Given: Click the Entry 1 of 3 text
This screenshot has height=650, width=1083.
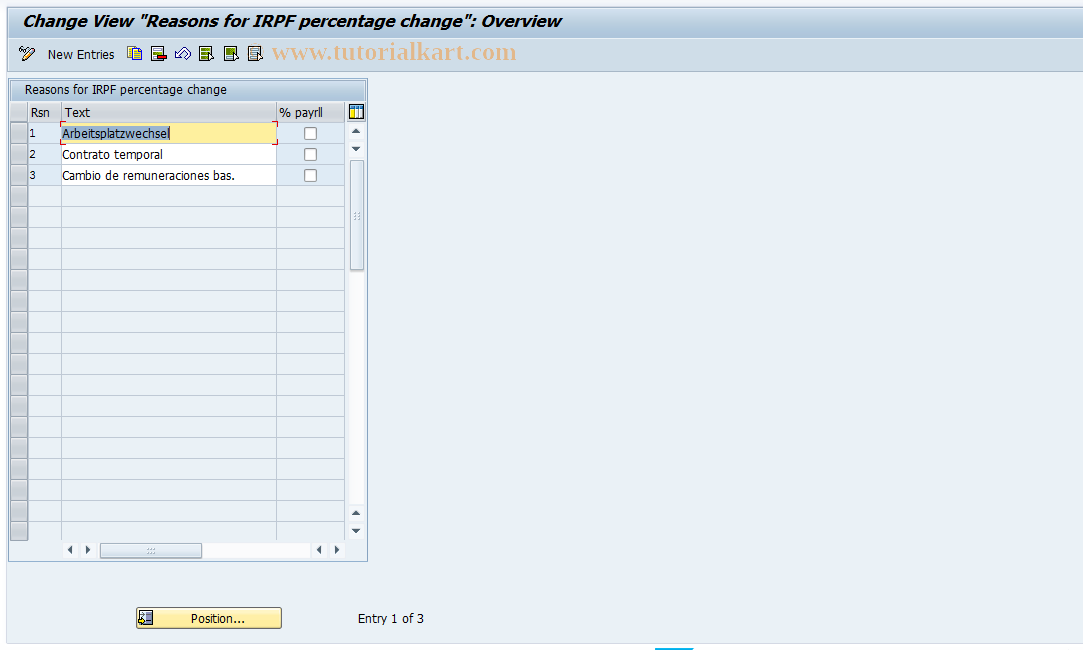Looking at the screenshot, I should pos(391,619).
